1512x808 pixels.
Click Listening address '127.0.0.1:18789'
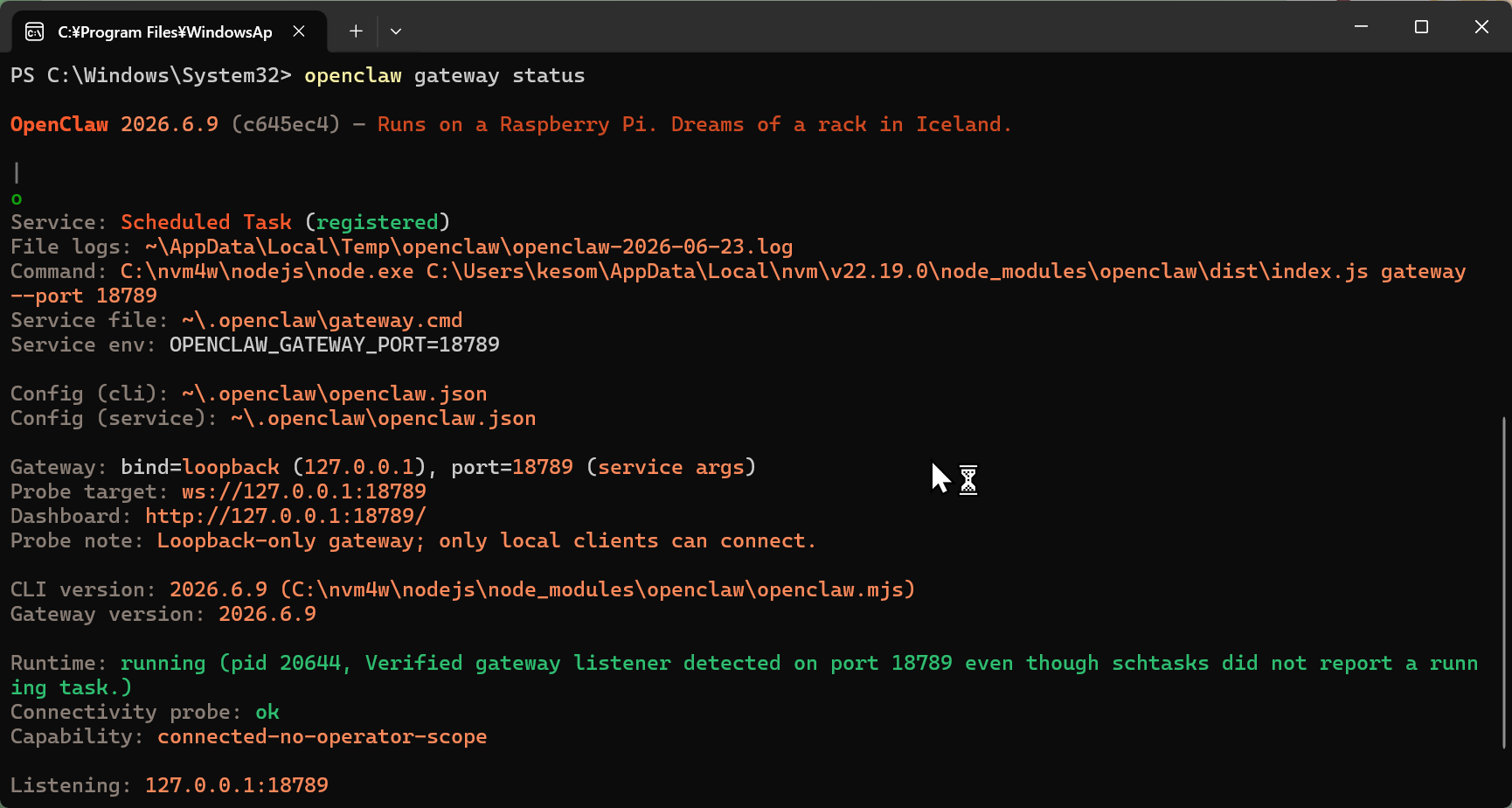(237, 786)
